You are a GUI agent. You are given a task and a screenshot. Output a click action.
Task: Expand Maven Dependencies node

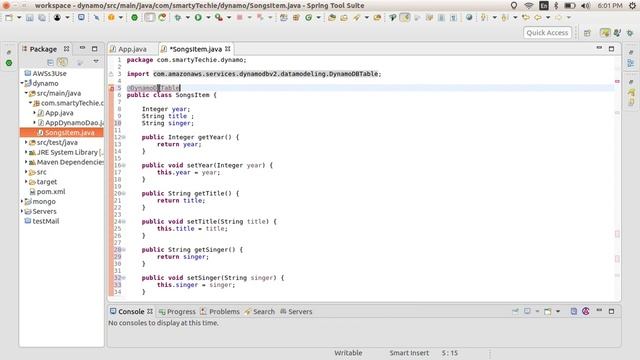pyautogui.click(x=26, y=162)
